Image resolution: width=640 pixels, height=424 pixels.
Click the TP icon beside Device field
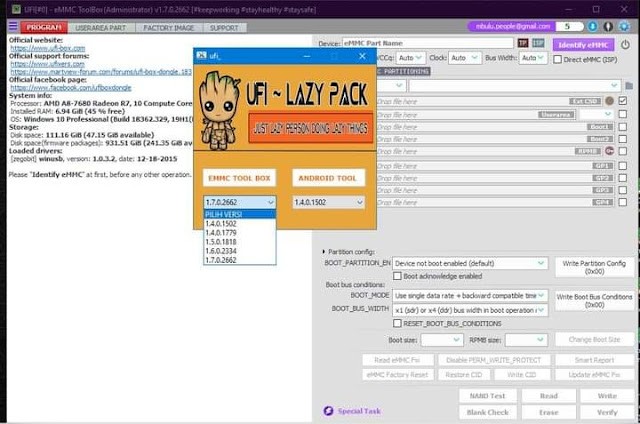[x=523, y=43]
